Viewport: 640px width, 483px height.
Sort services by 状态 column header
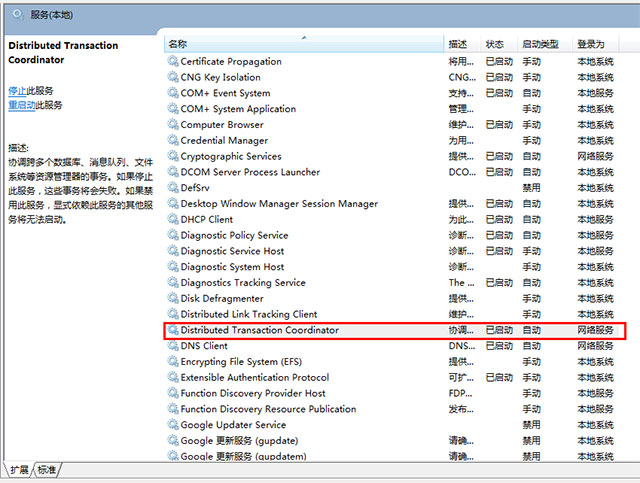[495, 44]
